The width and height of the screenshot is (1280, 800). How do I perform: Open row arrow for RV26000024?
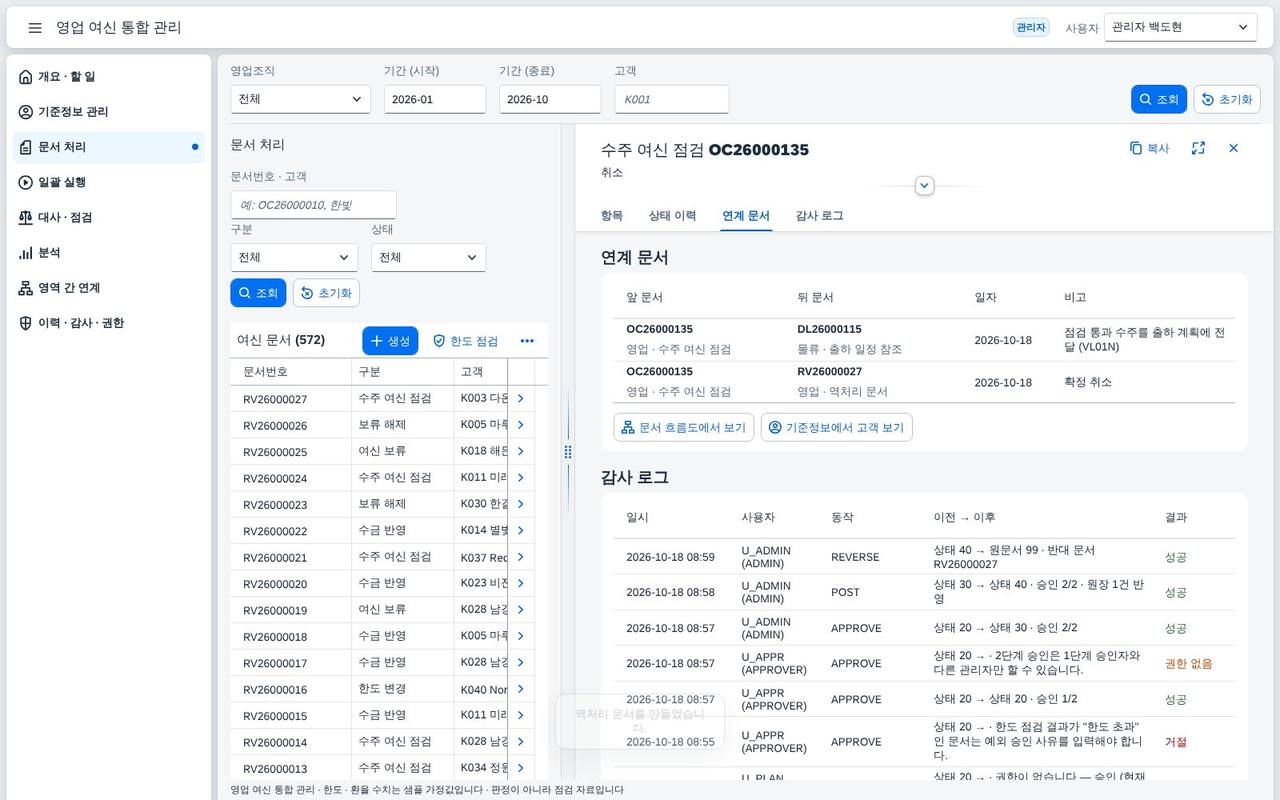[520, 478]
